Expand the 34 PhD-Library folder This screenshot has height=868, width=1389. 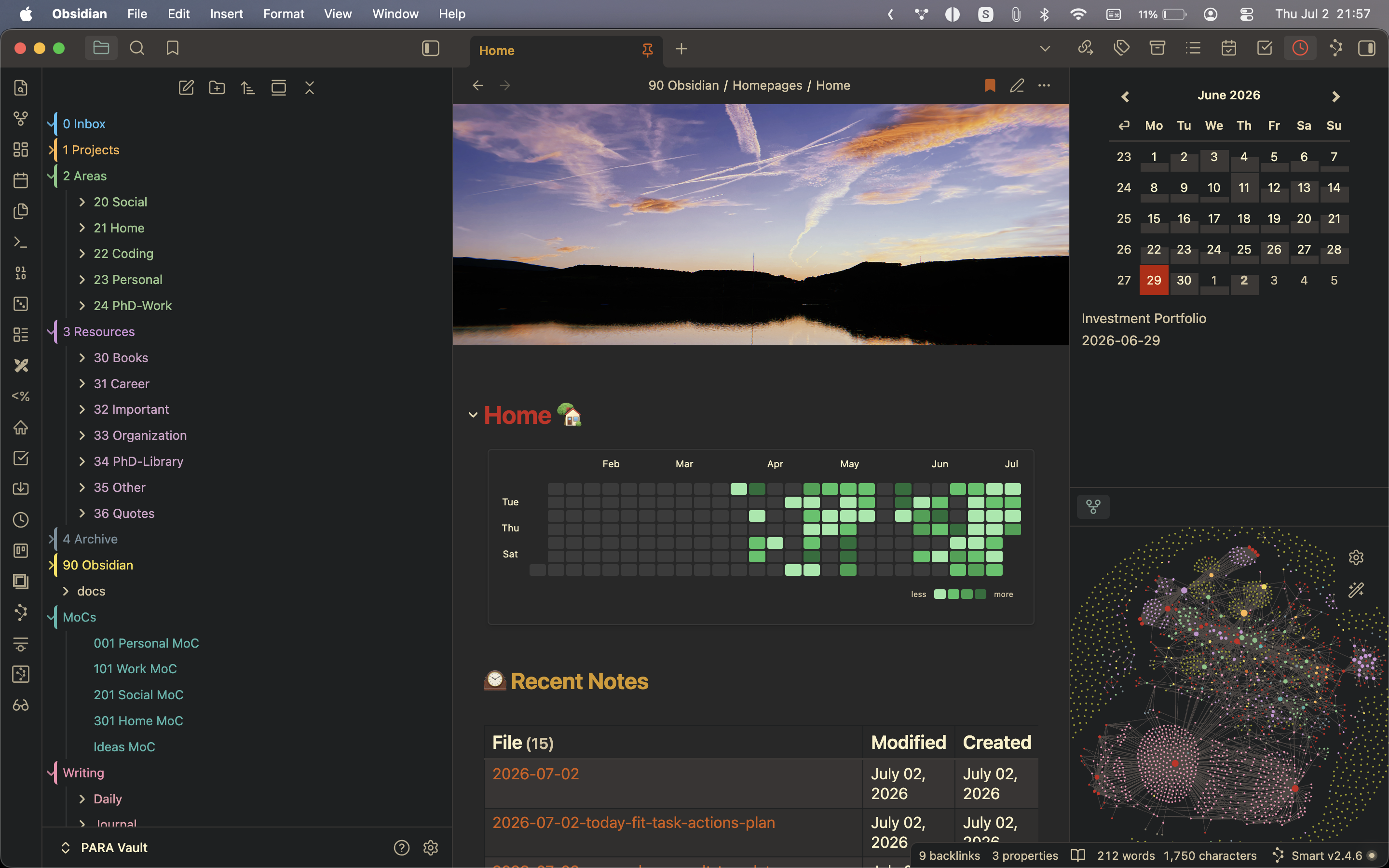pyautogui.click(x=82, y=461)
